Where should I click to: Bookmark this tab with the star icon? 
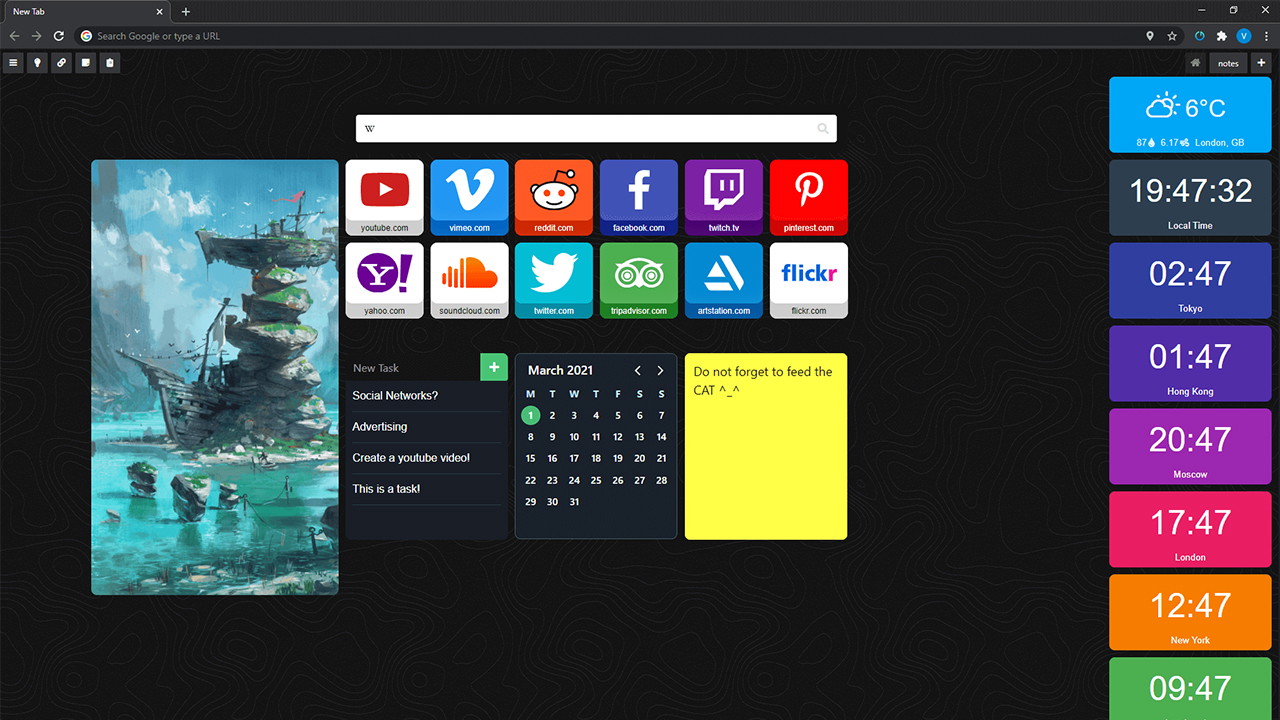click(x=1172, y=36)
